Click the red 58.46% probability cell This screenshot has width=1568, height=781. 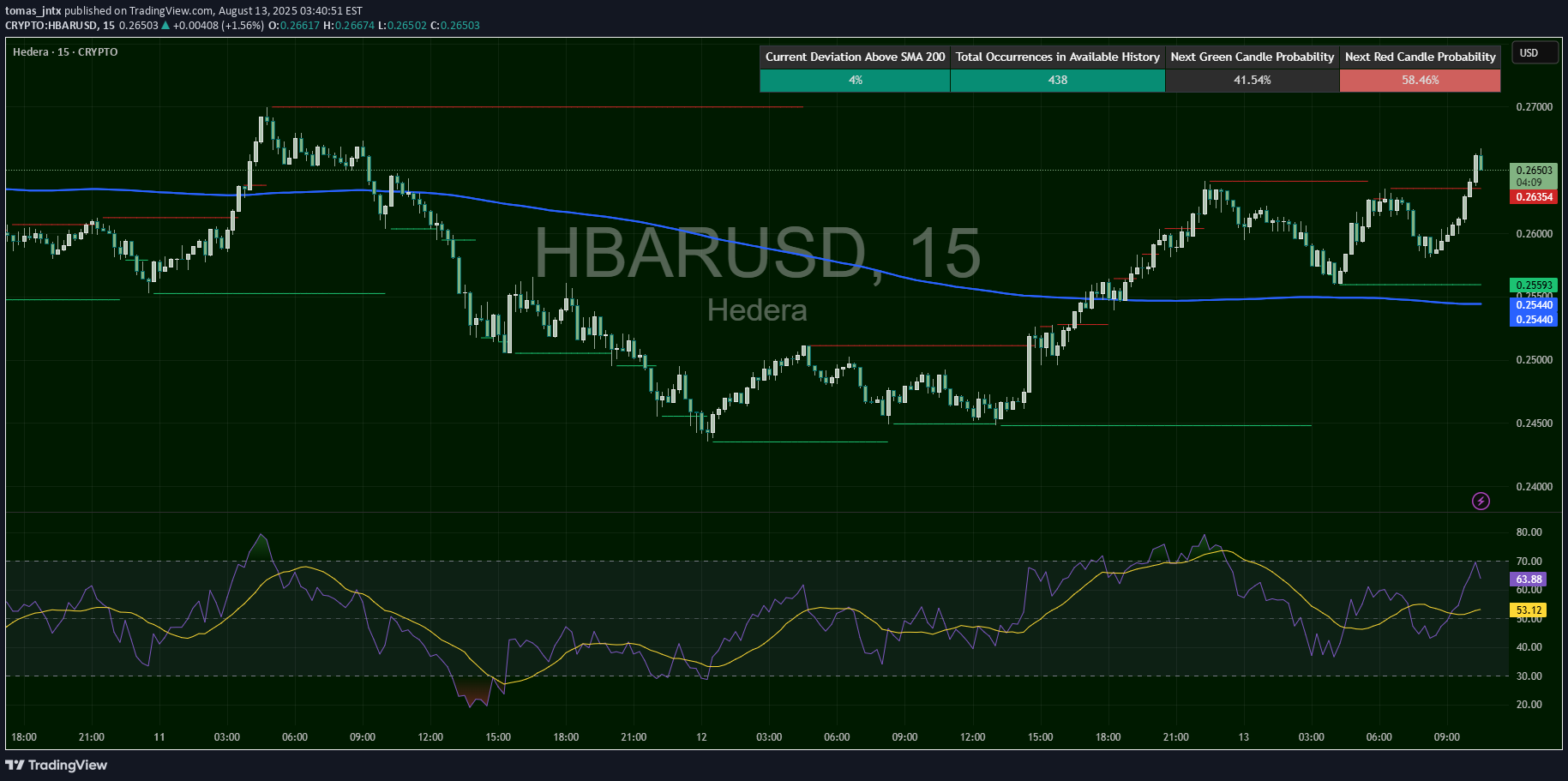pyautogui.click(x=1420, y=80)
